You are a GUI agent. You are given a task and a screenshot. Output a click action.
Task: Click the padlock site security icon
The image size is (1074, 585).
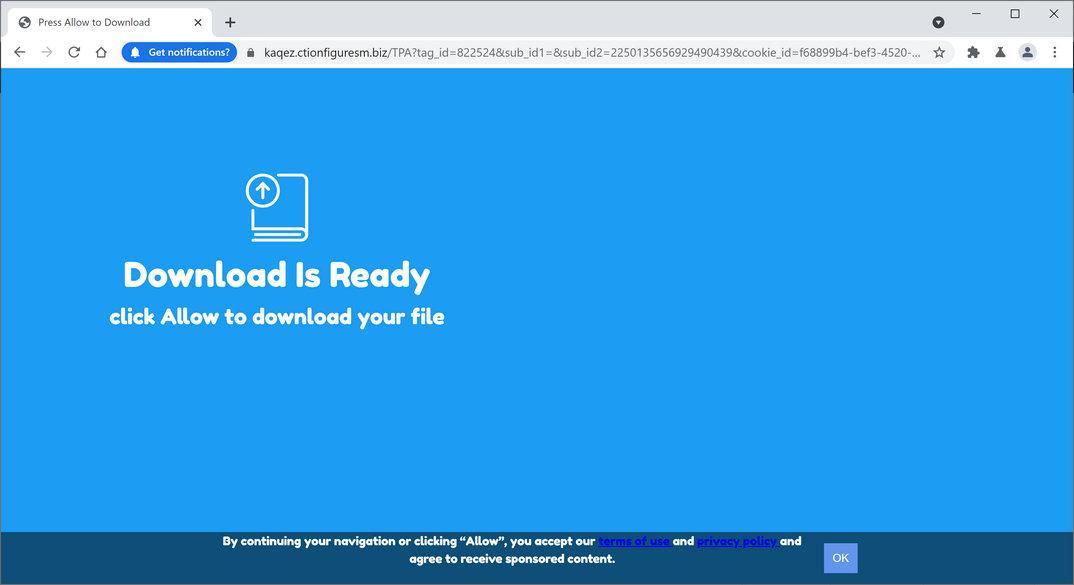point(251,52)
